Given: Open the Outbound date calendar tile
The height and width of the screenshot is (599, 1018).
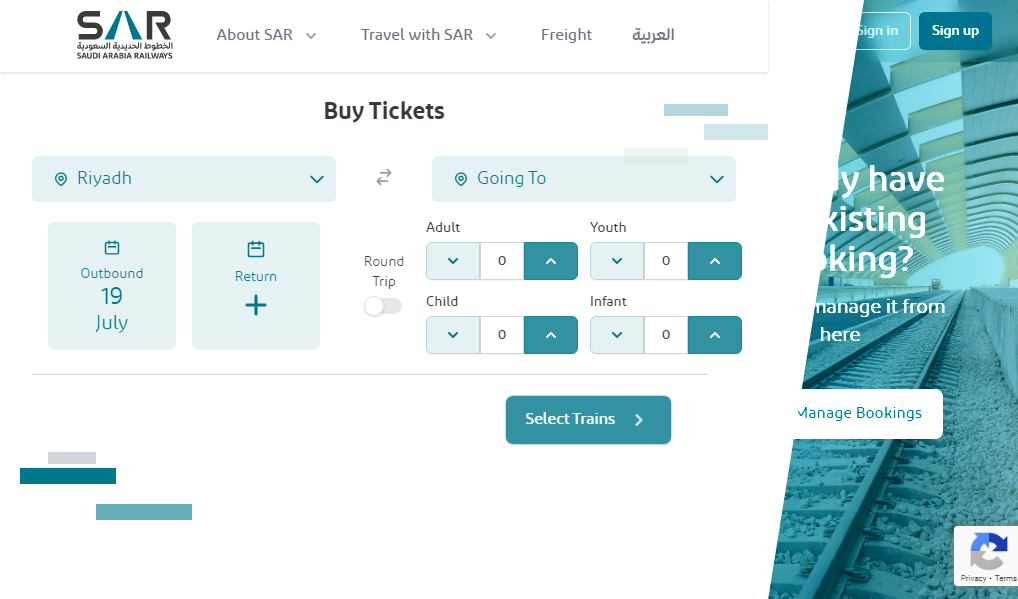Looking at the screenshot, I should (112, 286).
